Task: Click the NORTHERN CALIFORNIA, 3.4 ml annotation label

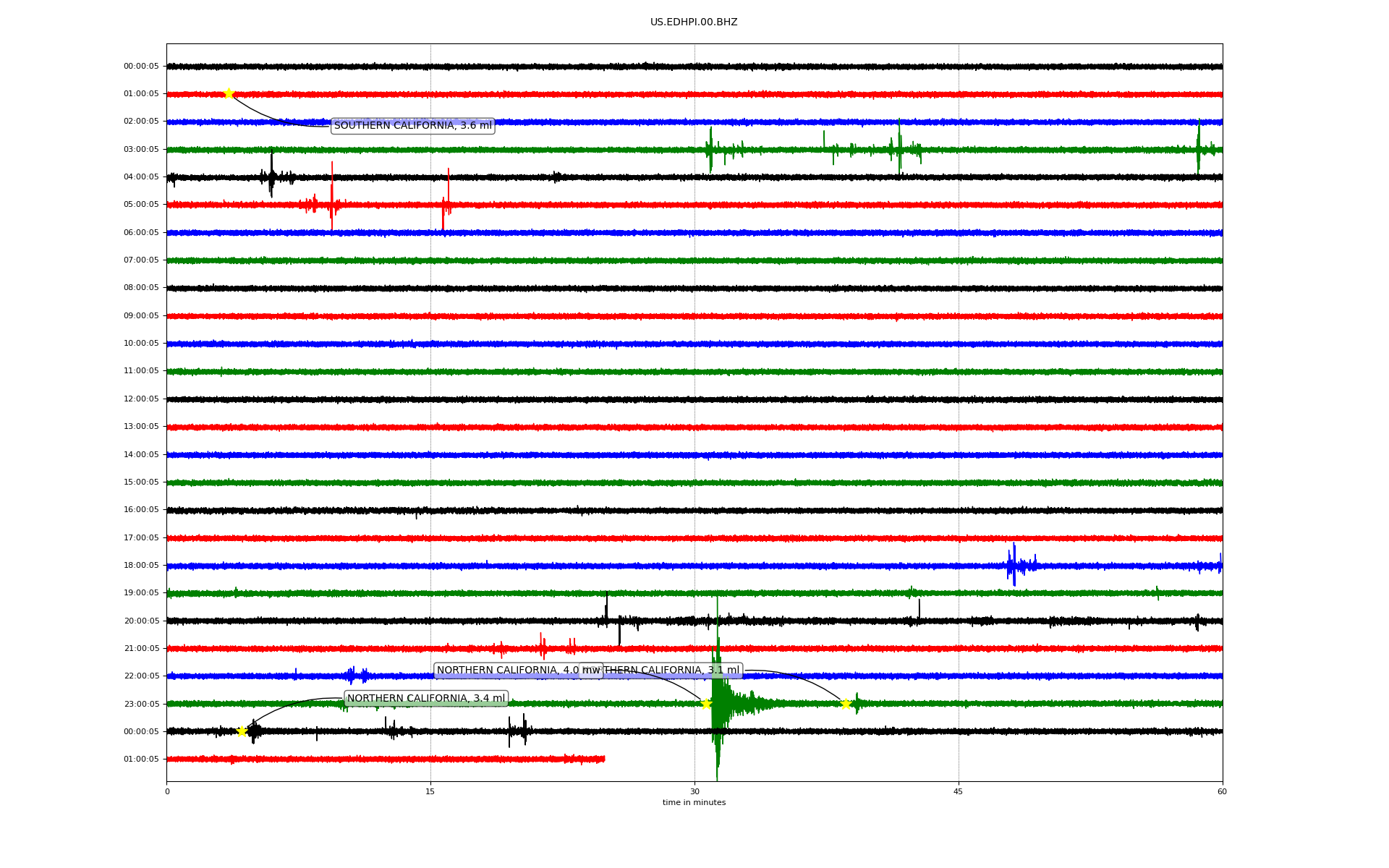Action: (426, 699)
